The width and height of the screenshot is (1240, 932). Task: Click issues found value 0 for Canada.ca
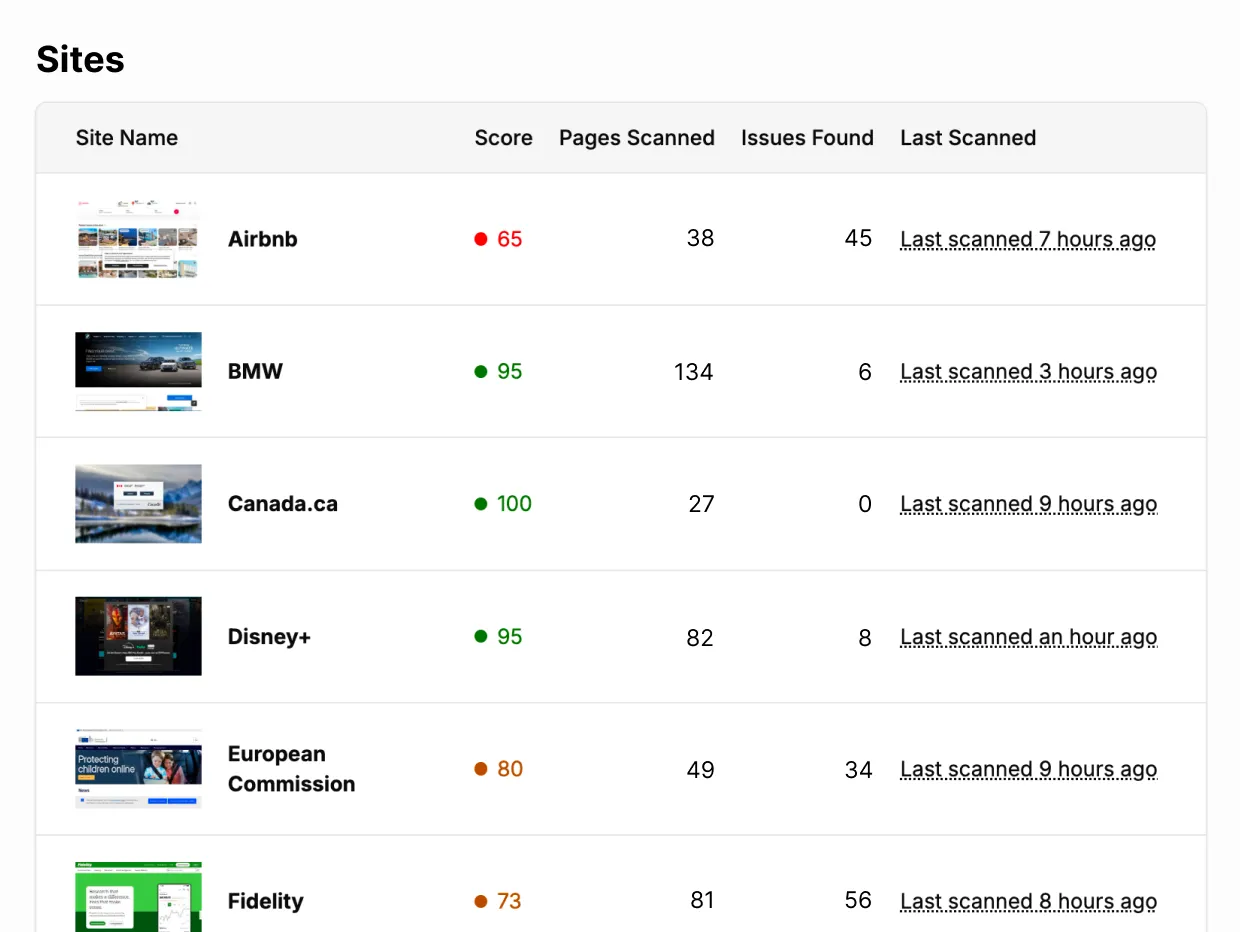865,504
